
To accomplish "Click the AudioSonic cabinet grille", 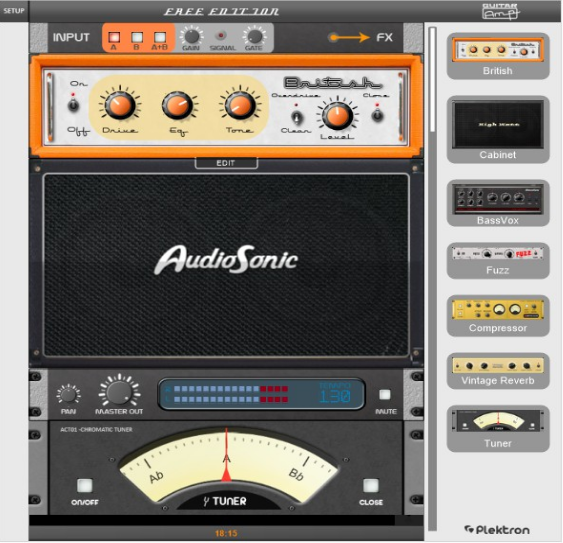I will coord(226,265).
